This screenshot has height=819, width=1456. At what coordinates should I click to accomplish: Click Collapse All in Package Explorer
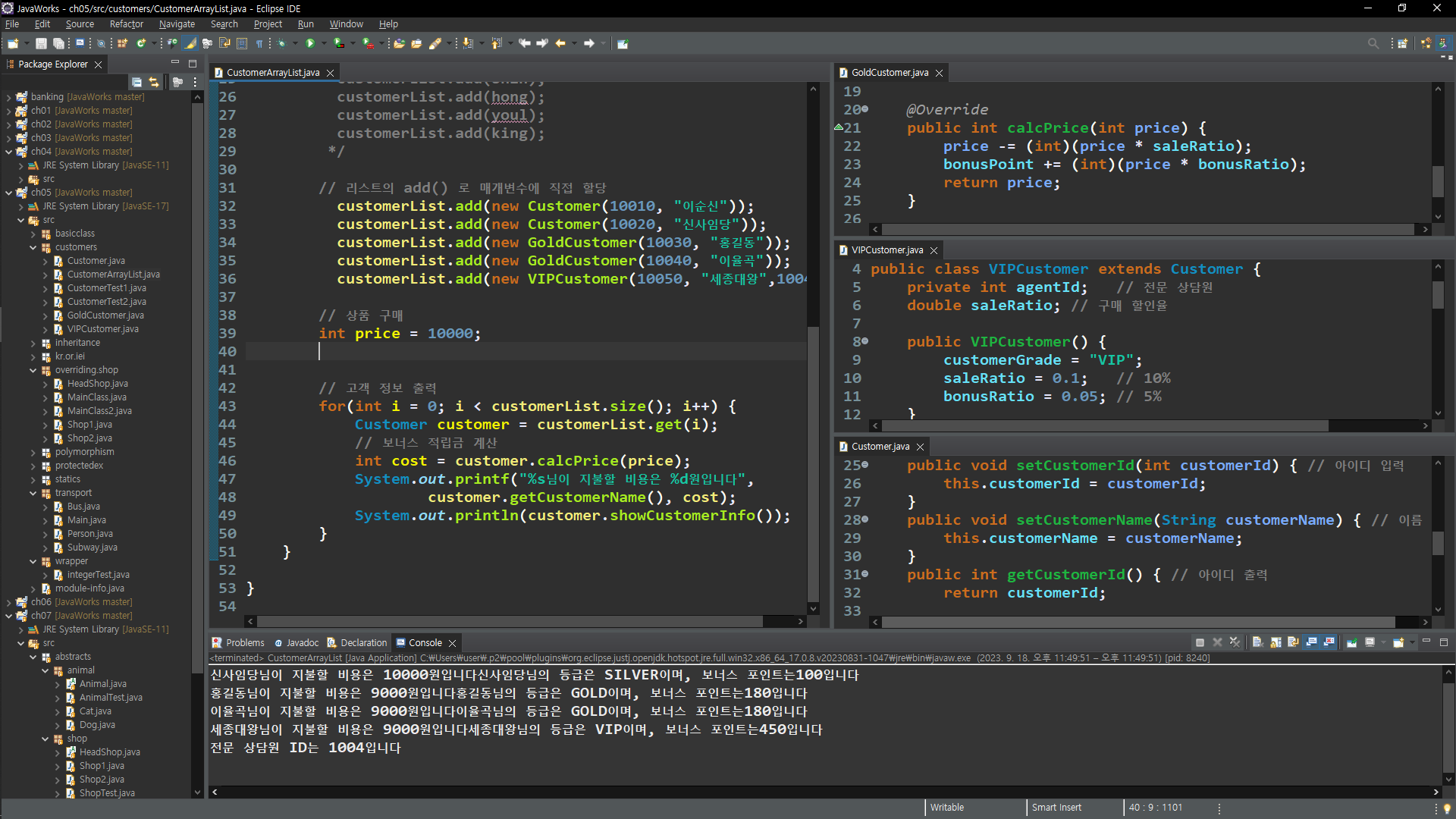tap(136, 82)
